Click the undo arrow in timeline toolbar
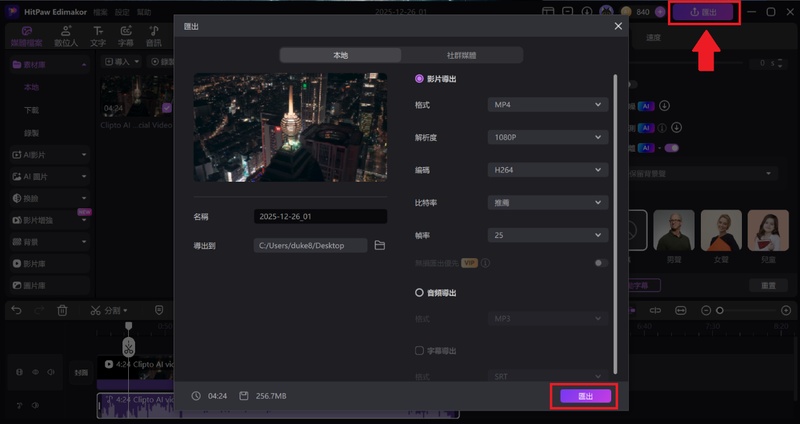 click(16, 310)
